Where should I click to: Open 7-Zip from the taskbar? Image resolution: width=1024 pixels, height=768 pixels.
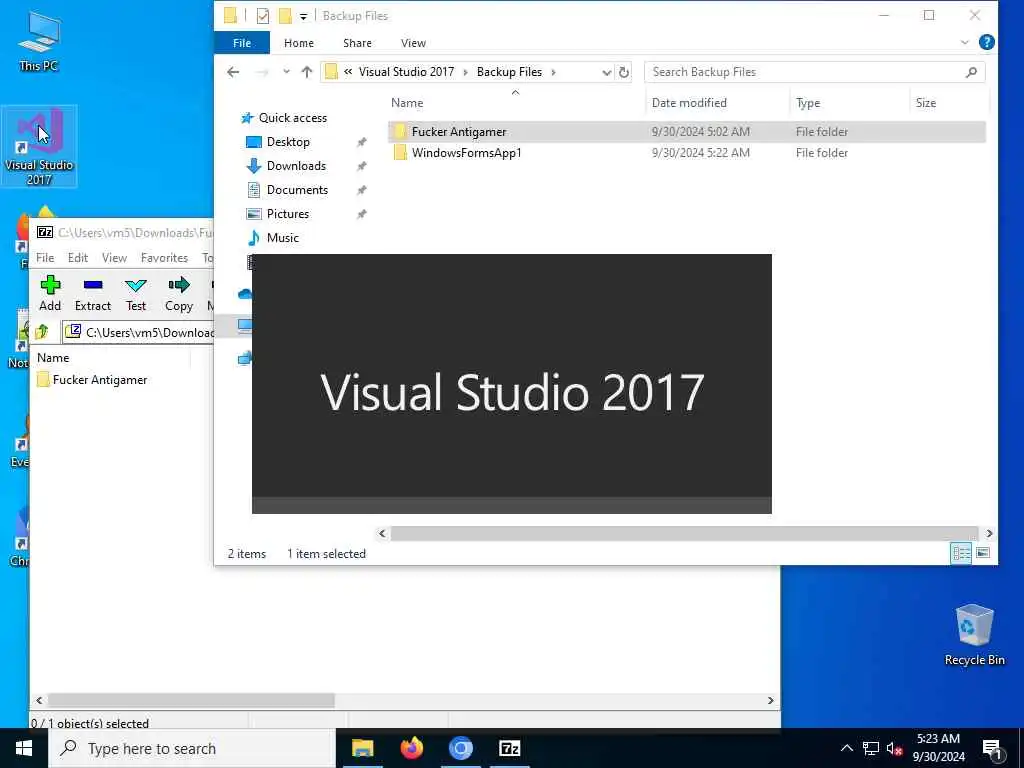(x=509, y=748)
